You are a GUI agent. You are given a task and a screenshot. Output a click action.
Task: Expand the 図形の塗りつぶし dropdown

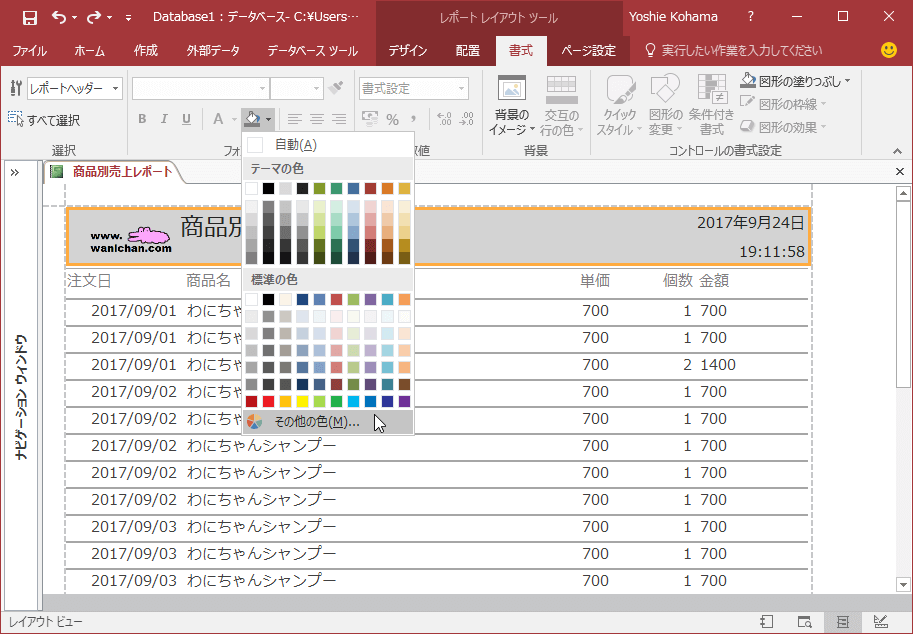click(847, 81)
